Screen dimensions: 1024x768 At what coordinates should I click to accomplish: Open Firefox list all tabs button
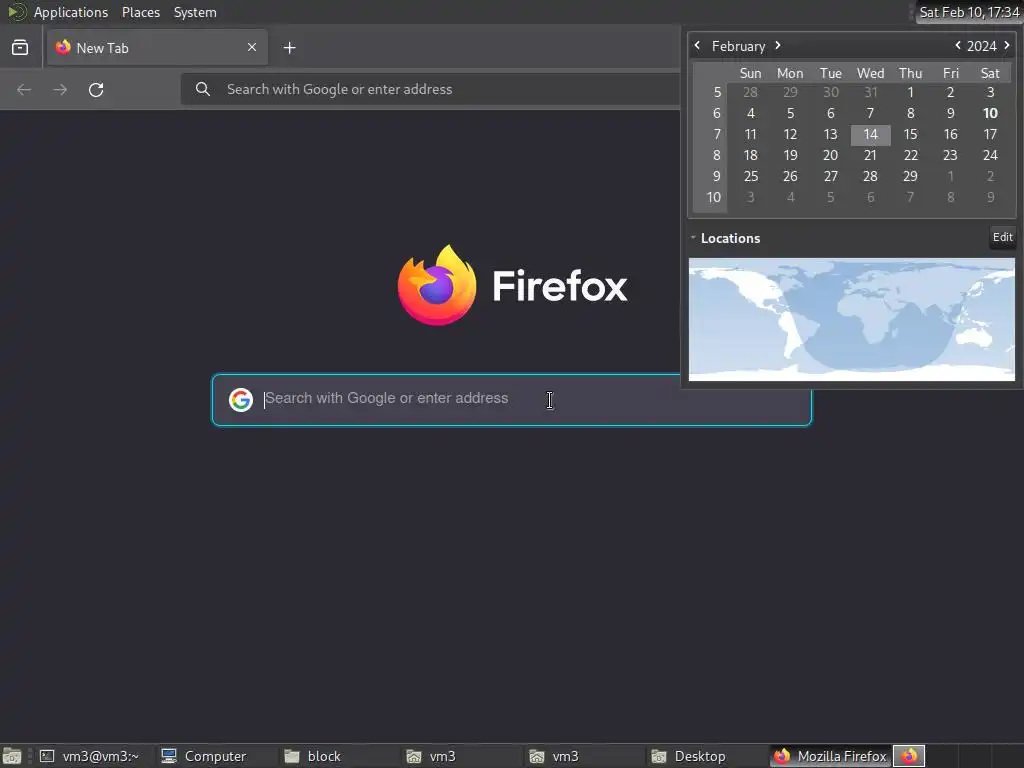(20, 48)
